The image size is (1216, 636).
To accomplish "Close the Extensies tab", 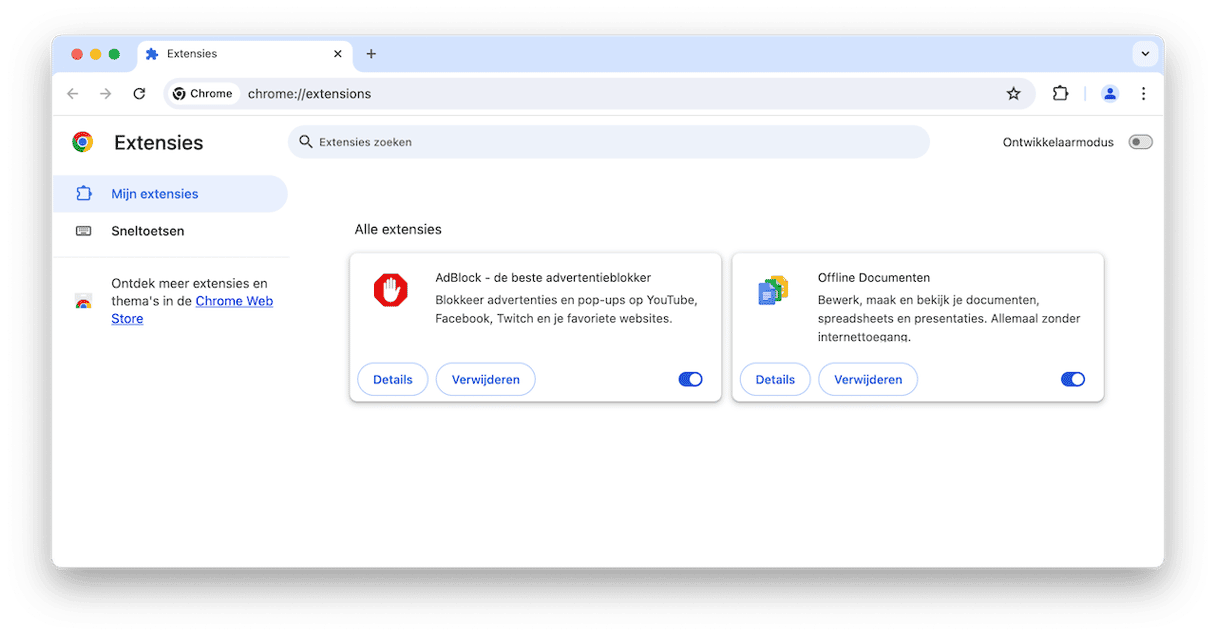I will click(x=338, y=54).
